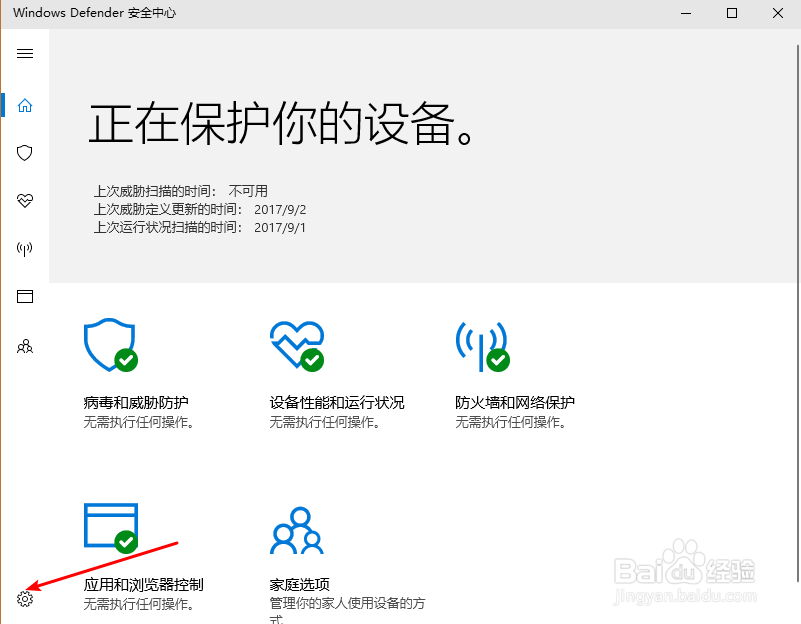Click 管理你的家人使用设备的方式 description
The width and height of the screenshot is (801, 624).
click(347, 611)
